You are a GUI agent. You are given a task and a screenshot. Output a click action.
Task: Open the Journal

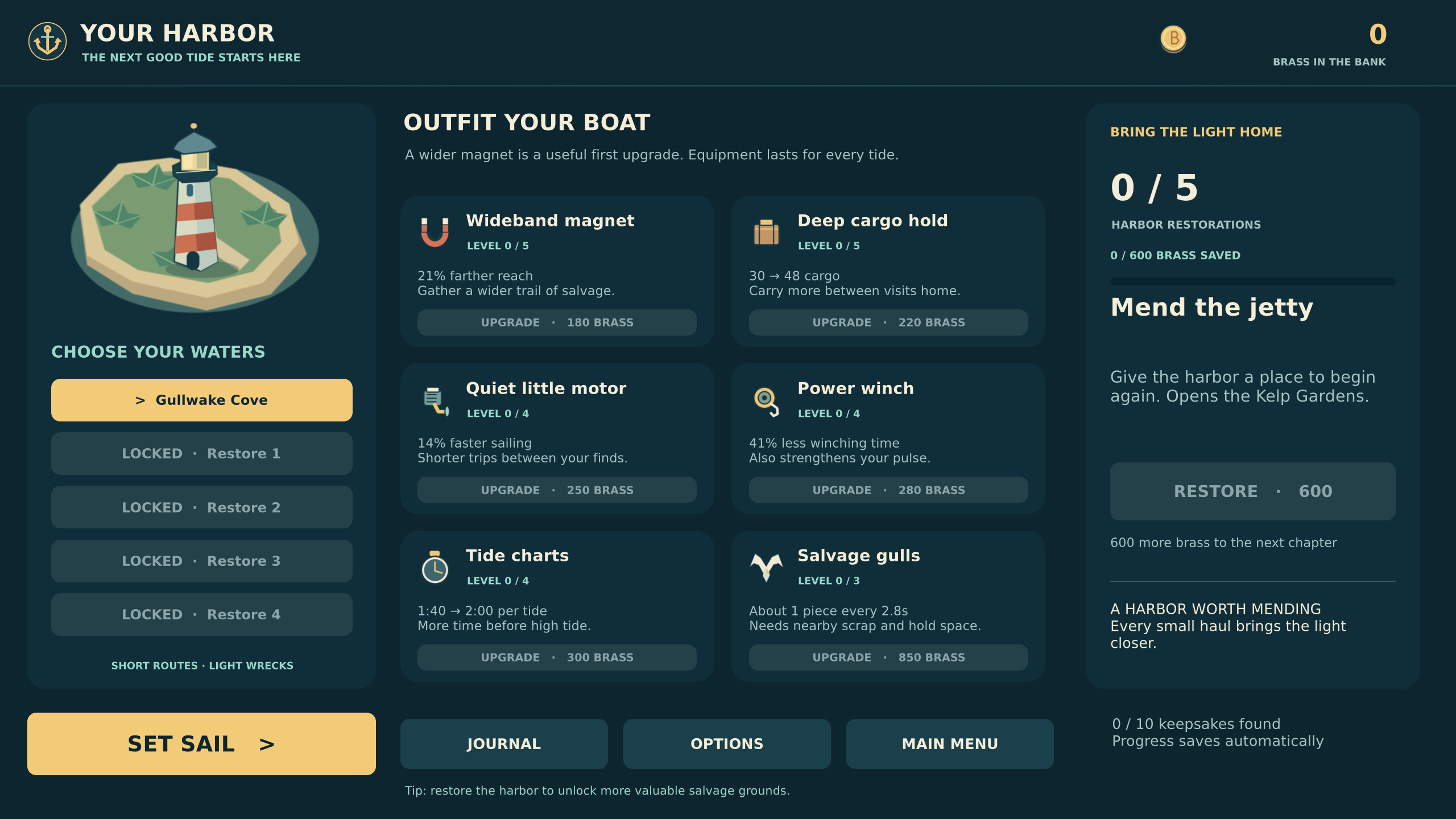pos(504,744)
